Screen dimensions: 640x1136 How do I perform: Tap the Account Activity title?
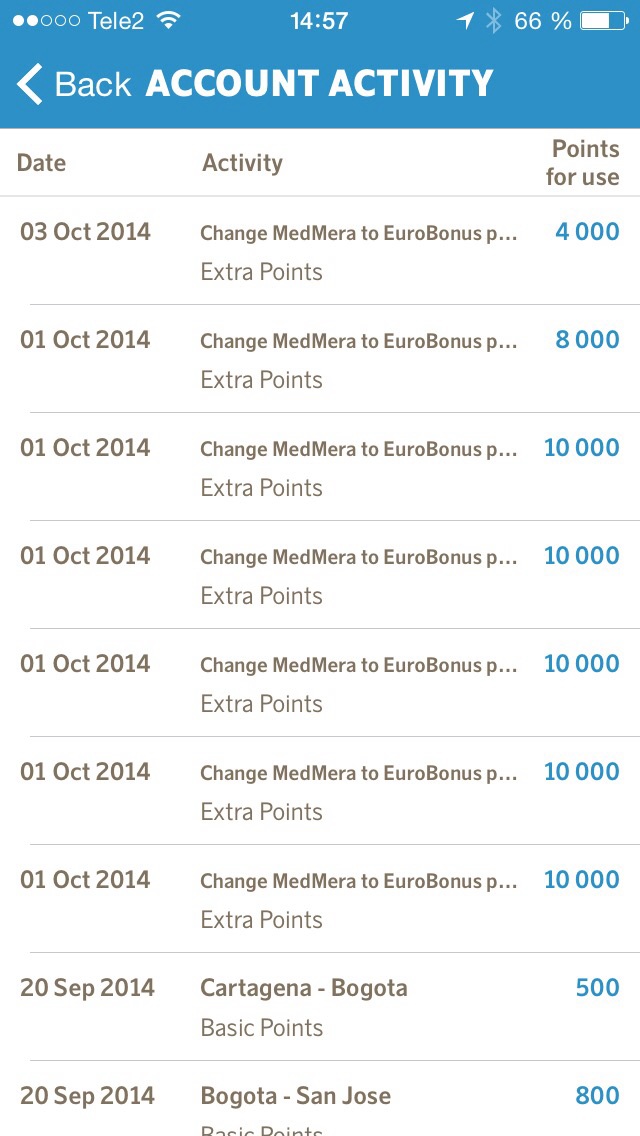[x=320, y=83]
